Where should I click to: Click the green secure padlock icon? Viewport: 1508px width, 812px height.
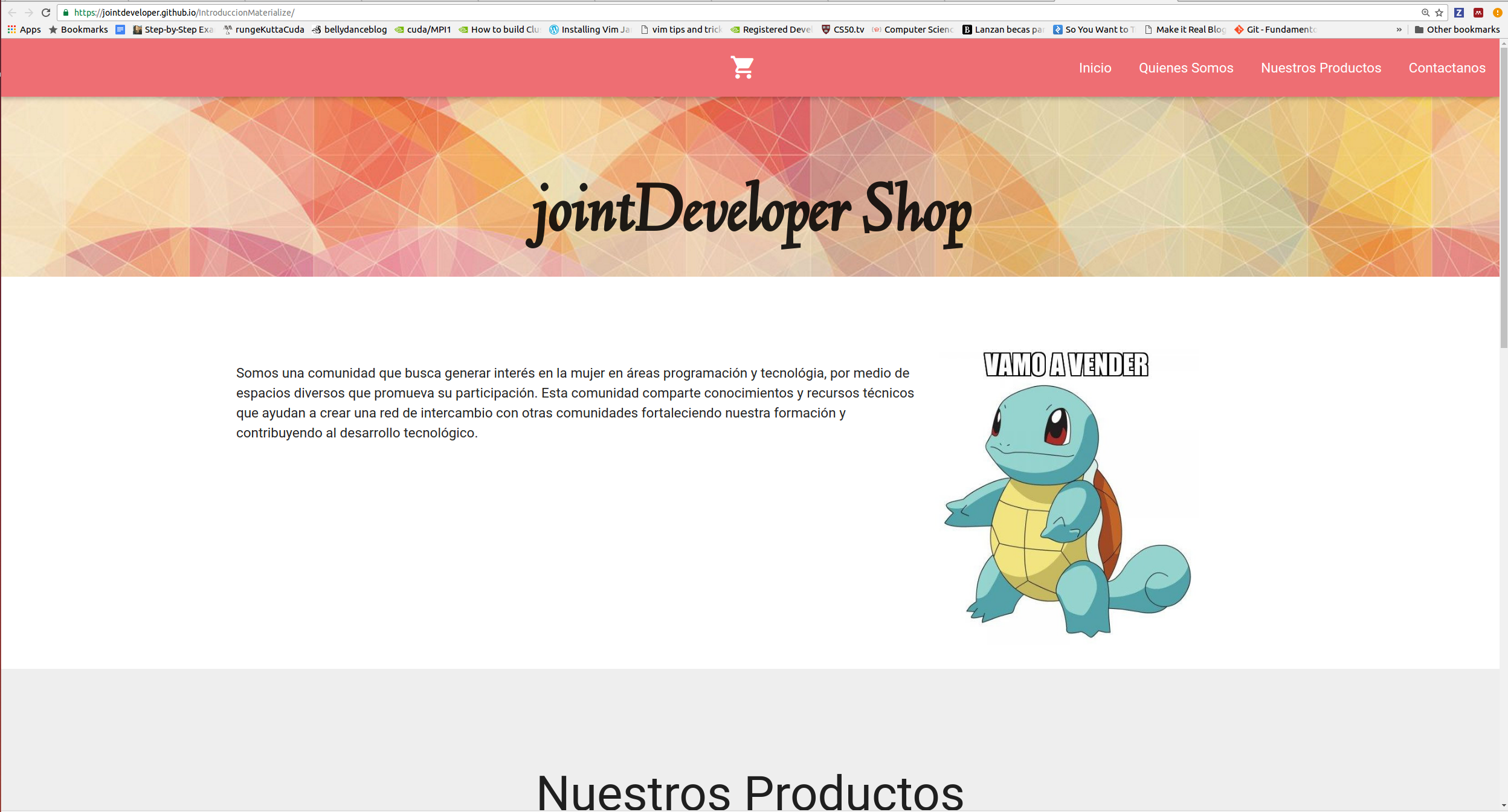coord(66,12)
